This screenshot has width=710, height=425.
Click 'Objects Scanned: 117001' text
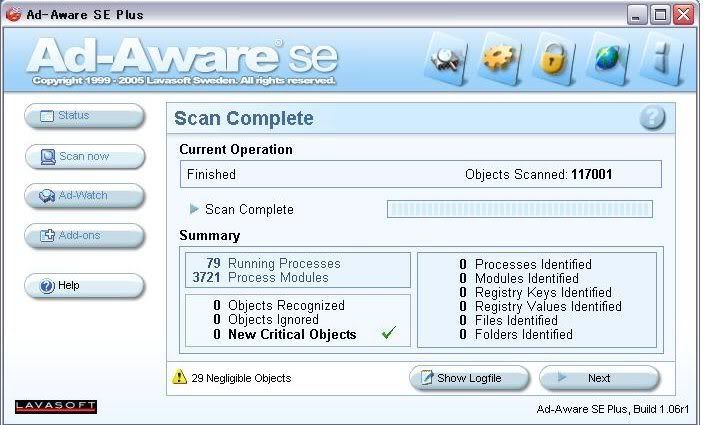tap(538, 174)
